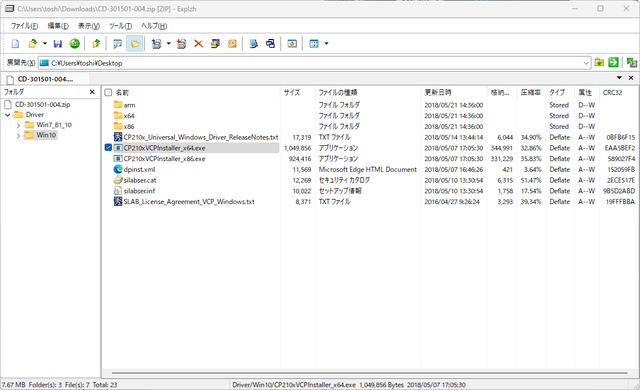Sort by the 更新日時 column header
This screenshot has width=640, height=390.
438,93
